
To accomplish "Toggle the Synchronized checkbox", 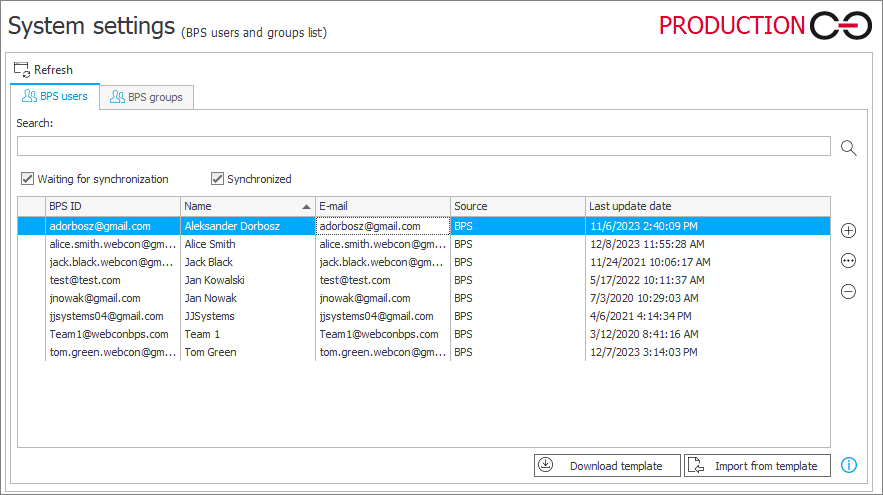I will (x=217, y=179).
